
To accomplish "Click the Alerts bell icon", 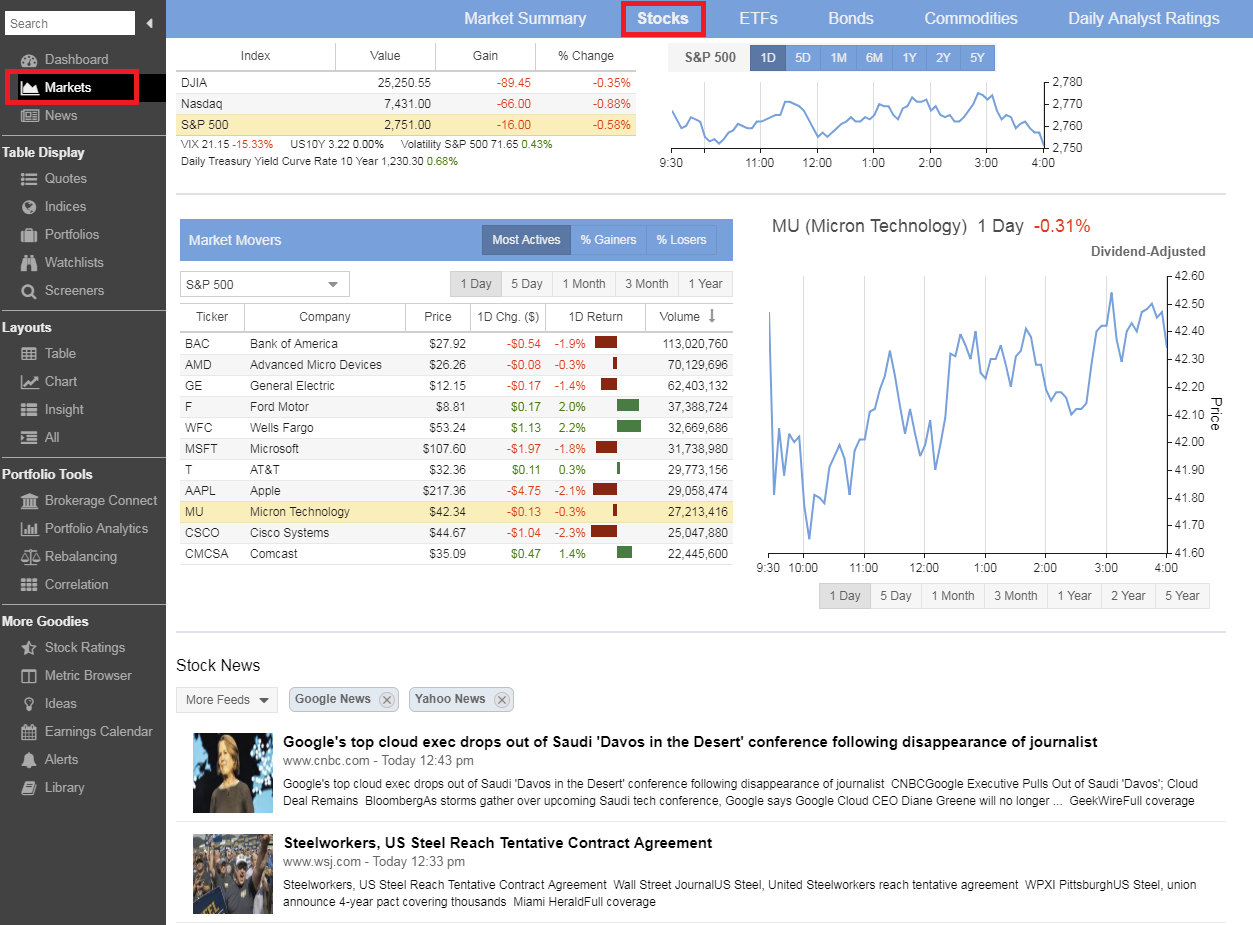I will click(29, 760).
